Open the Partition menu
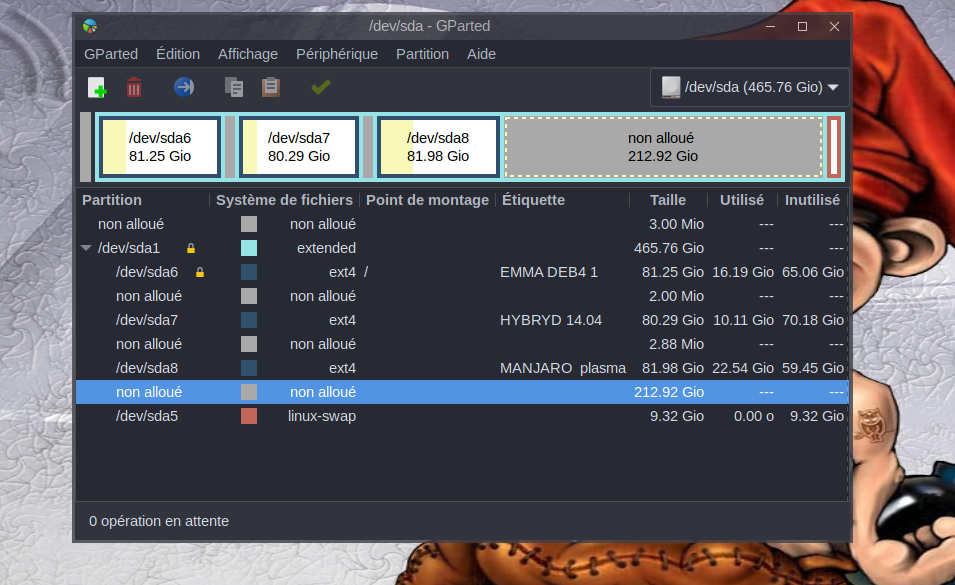Viewport: 955px width, 585px height. click(x=422, y=54)
